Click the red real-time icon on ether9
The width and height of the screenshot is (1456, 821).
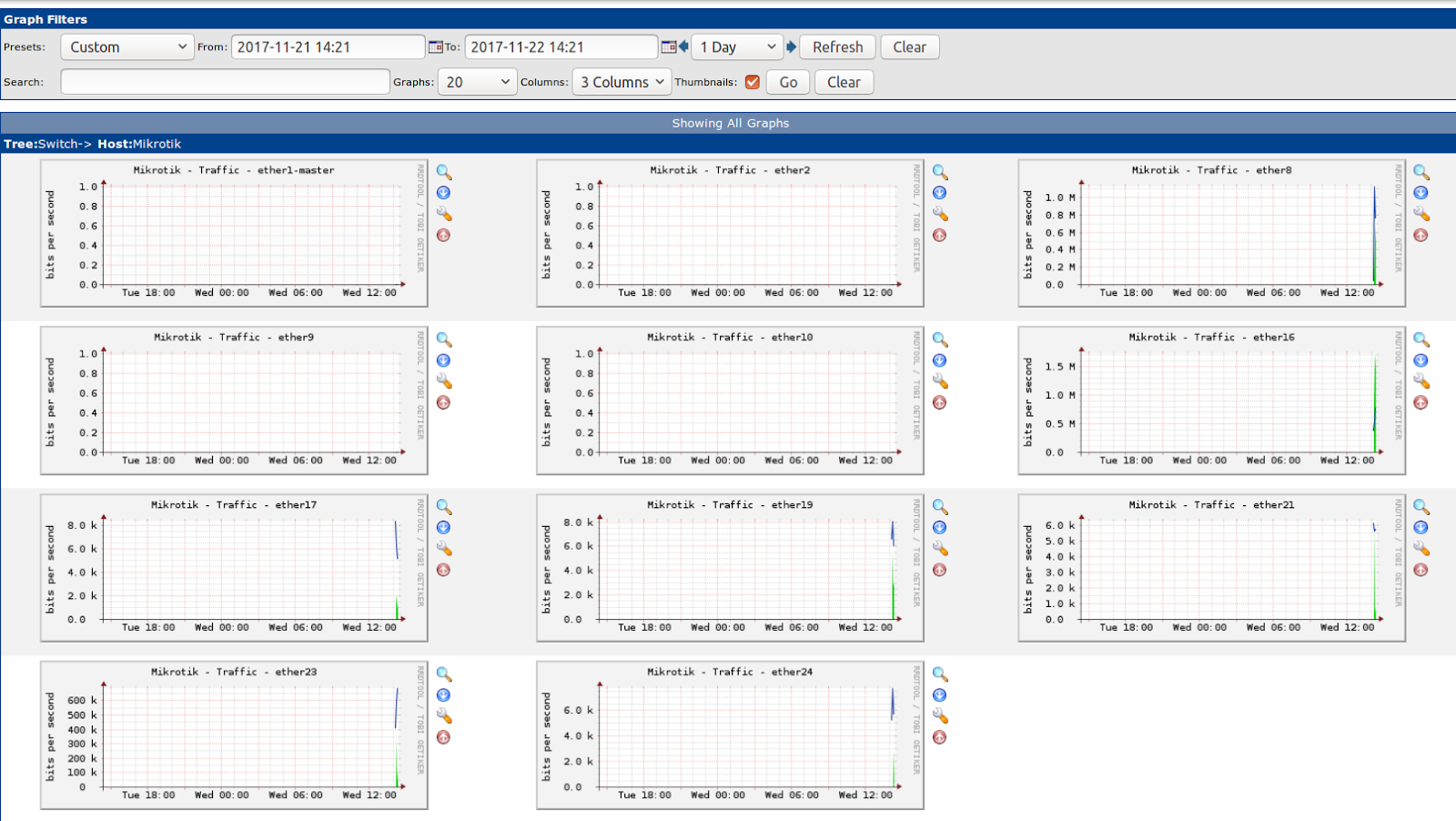(x=444, y=402)
